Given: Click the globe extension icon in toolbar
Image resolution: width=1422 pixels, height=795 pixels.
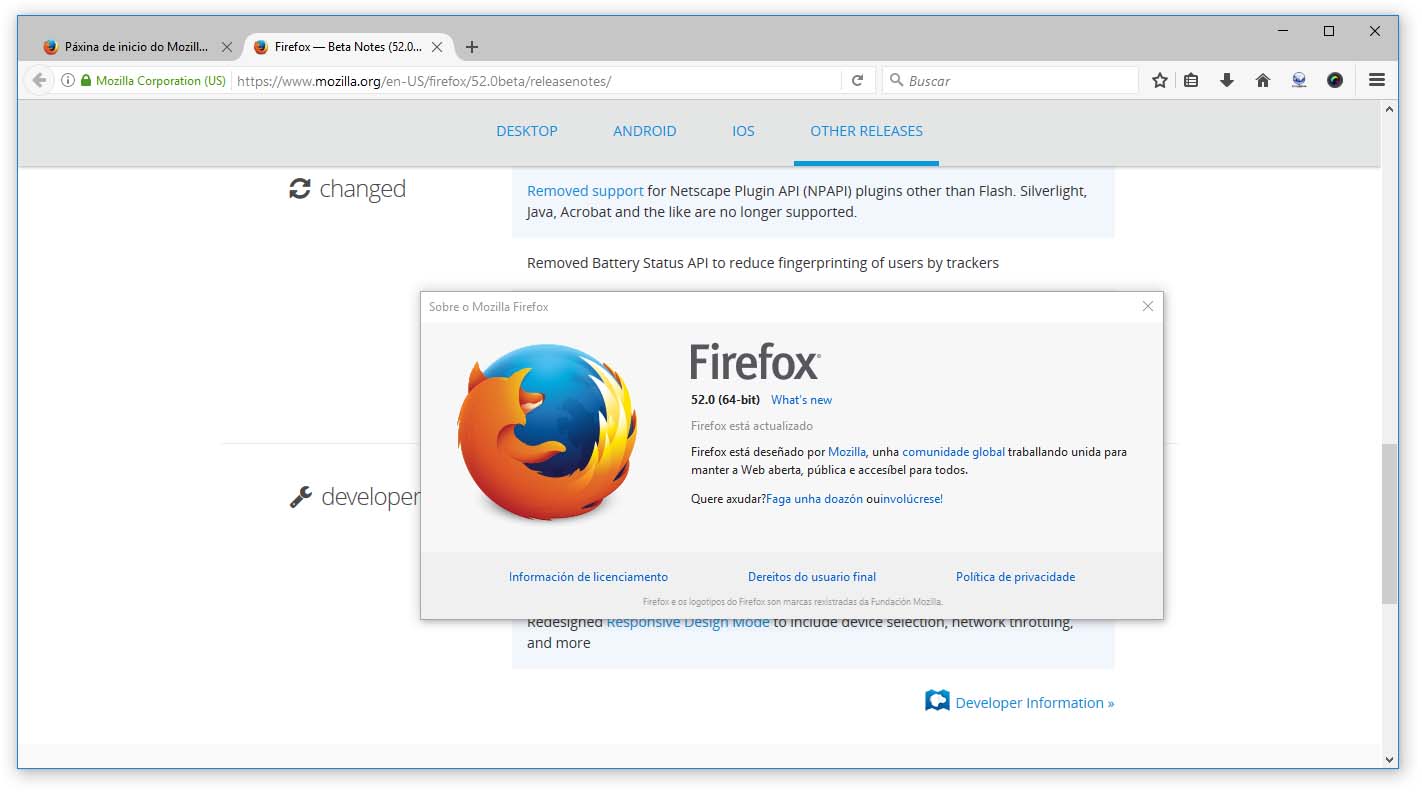Looking at the screenshot, I should pos(1299,81).
